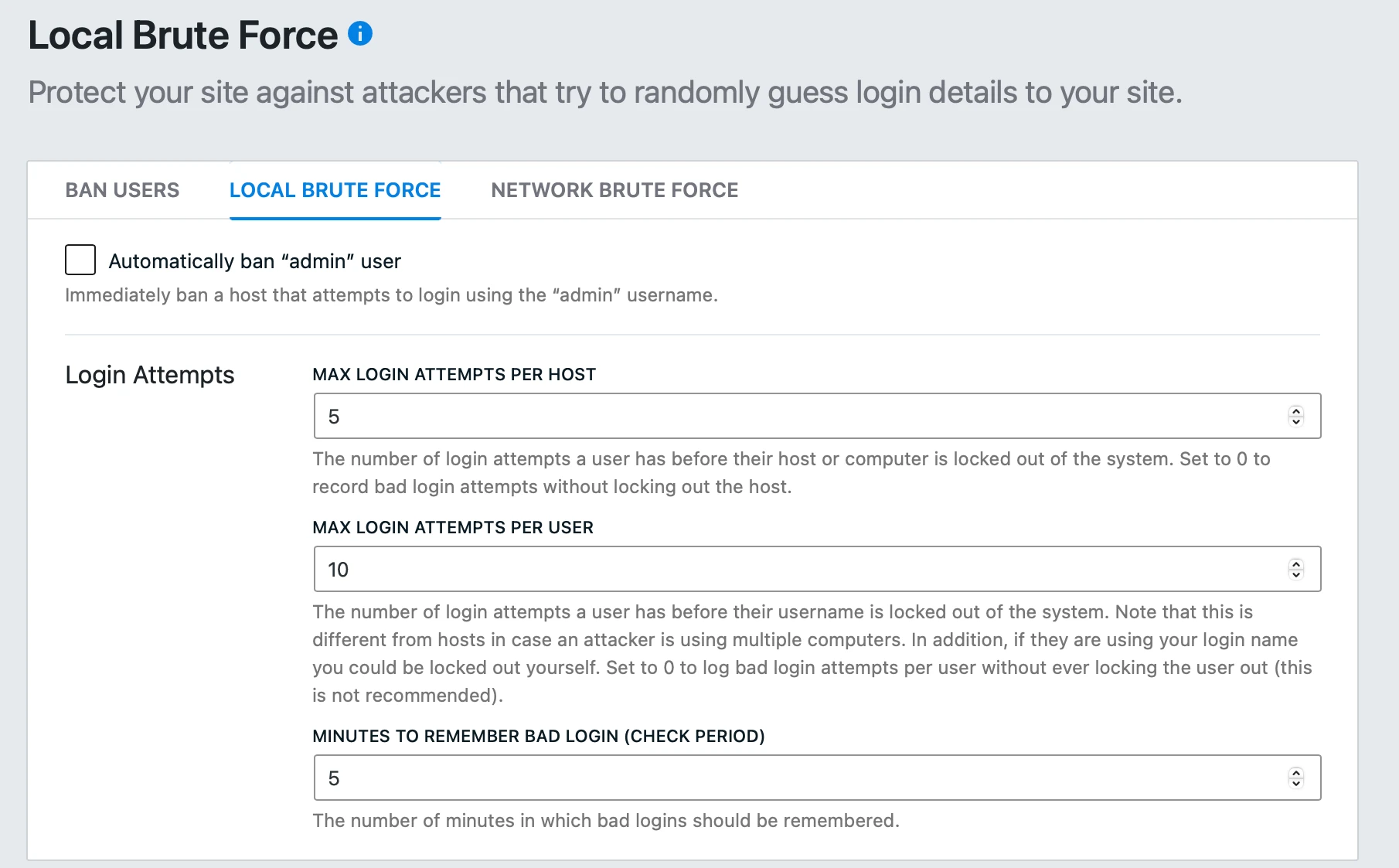Decrement max login attempts per user stepper
The height and width of the screenshot is (868, 1399).
1296,575
